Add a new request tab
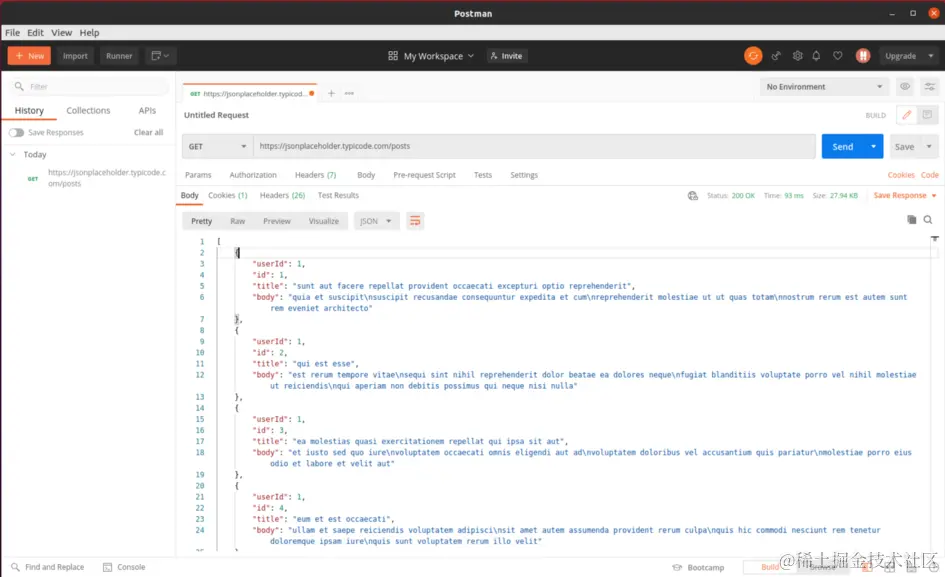This screenshot has height=577, width=945. (x=331, y=93)
